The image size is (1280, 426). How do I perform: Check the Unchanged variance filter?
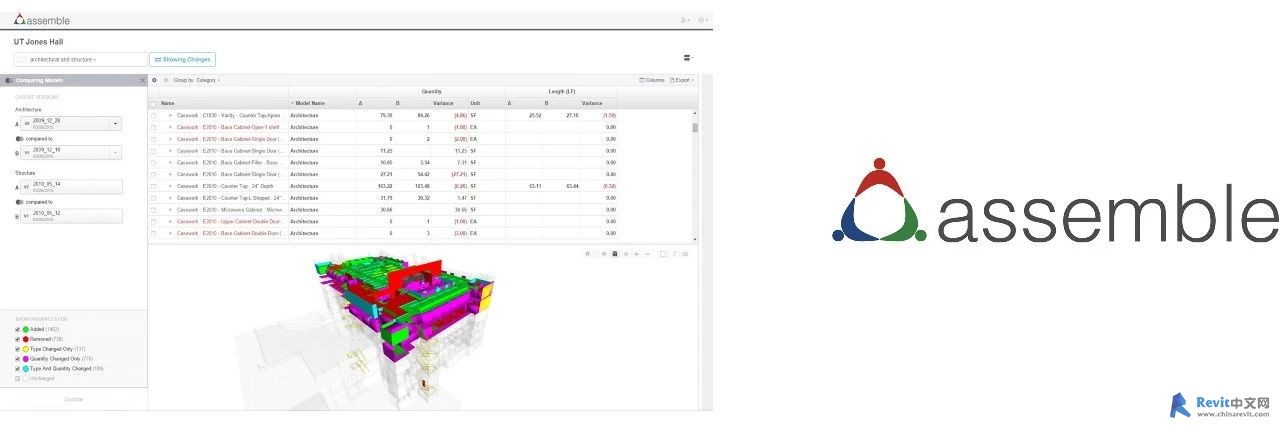point(17,378)
